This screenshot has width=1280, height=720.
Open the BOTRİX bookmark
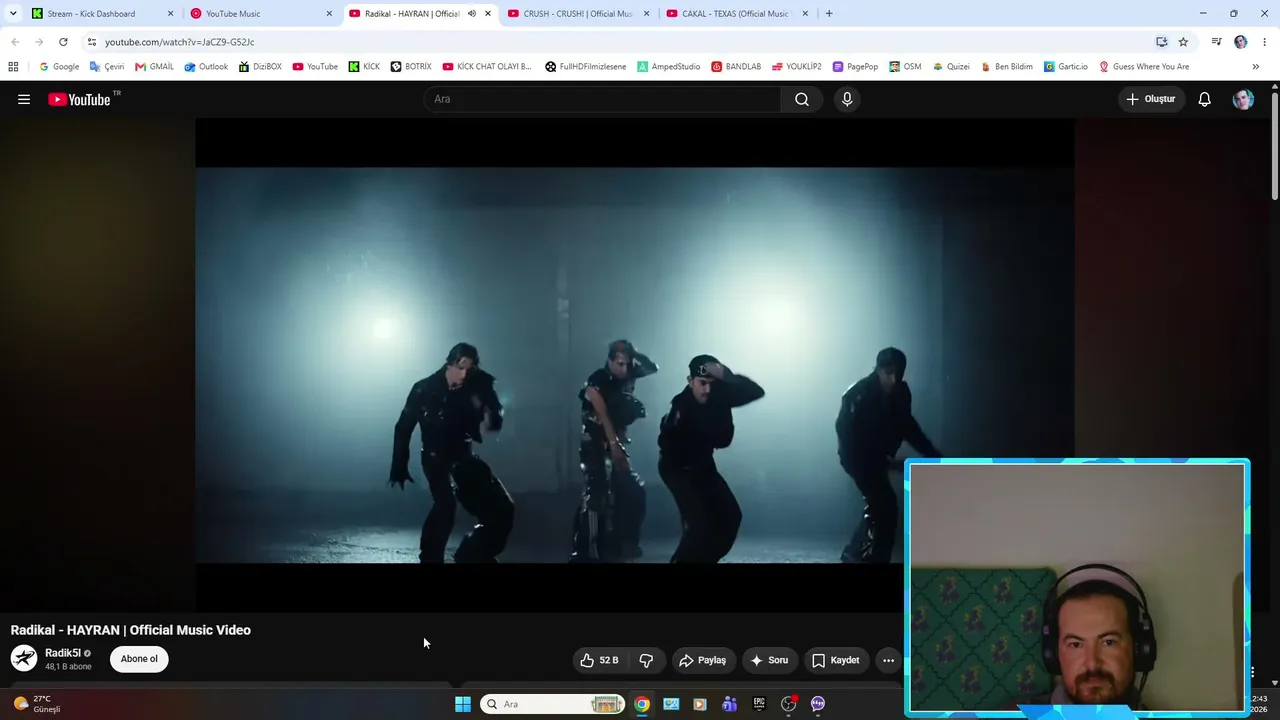tap(411, 67)
